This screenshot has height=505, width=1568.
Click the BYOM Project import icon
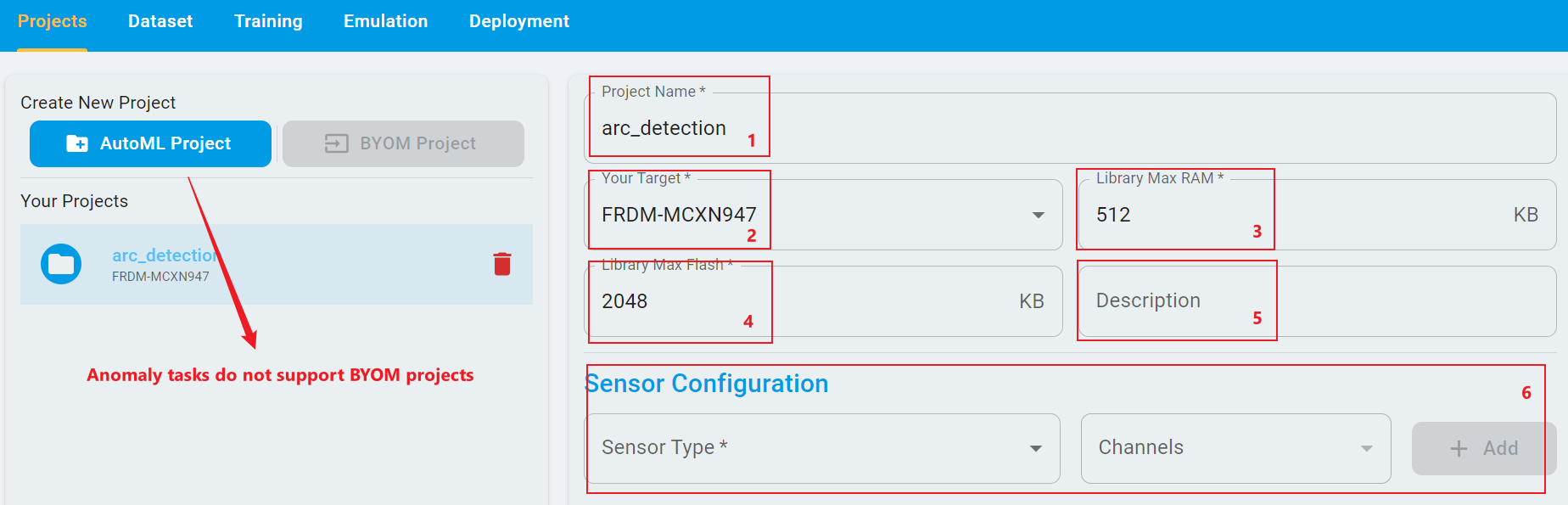(336, 143)
